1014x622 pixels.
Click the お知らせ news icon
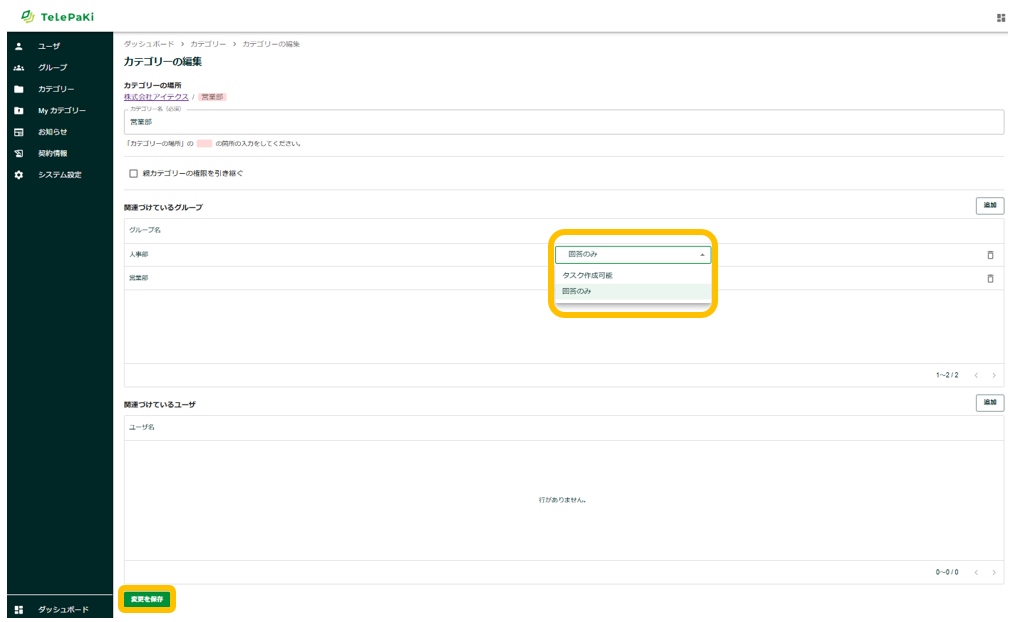tap(19, 132)
